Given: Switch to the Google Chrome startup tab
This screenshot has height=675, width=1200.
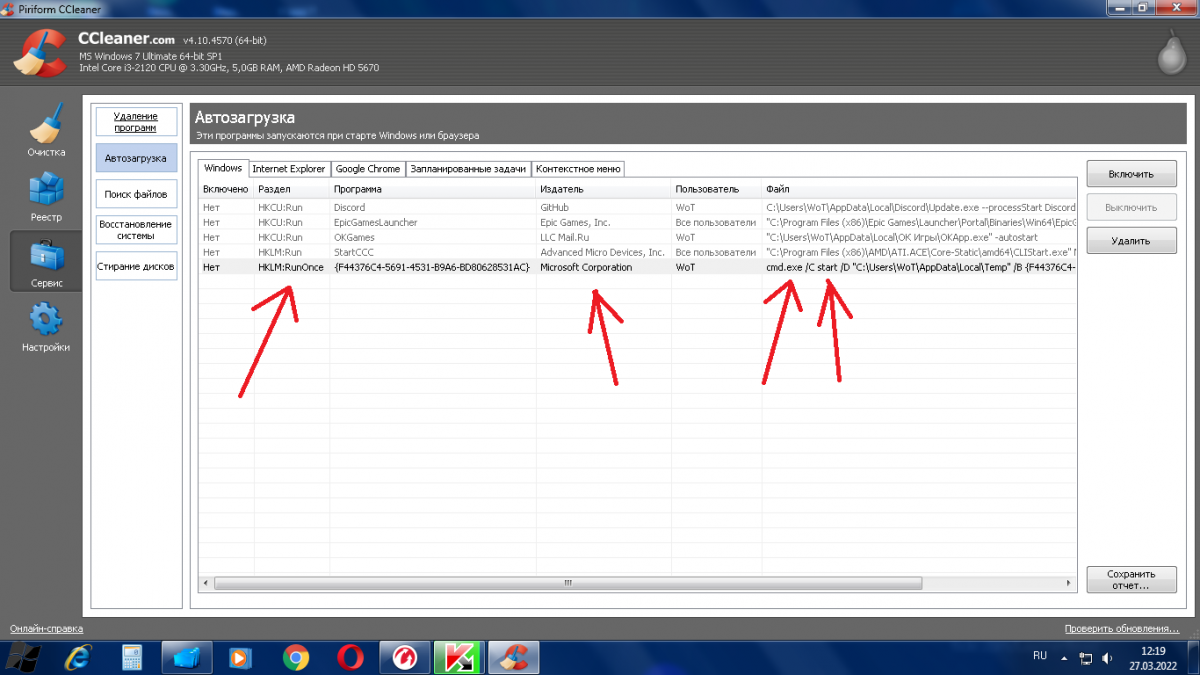Looking at the screenshot, I should 367,169.
